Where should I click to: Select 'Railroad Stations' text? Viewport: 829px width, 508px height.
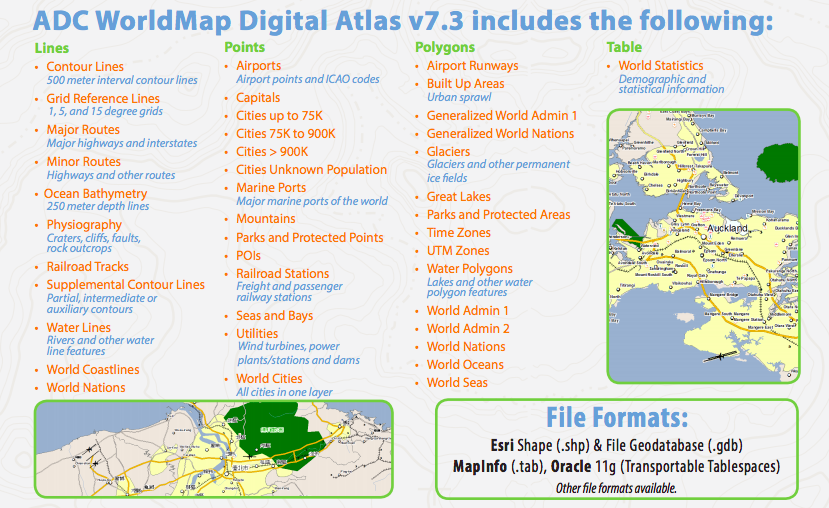pyautogui.click(x=282, y=273)
